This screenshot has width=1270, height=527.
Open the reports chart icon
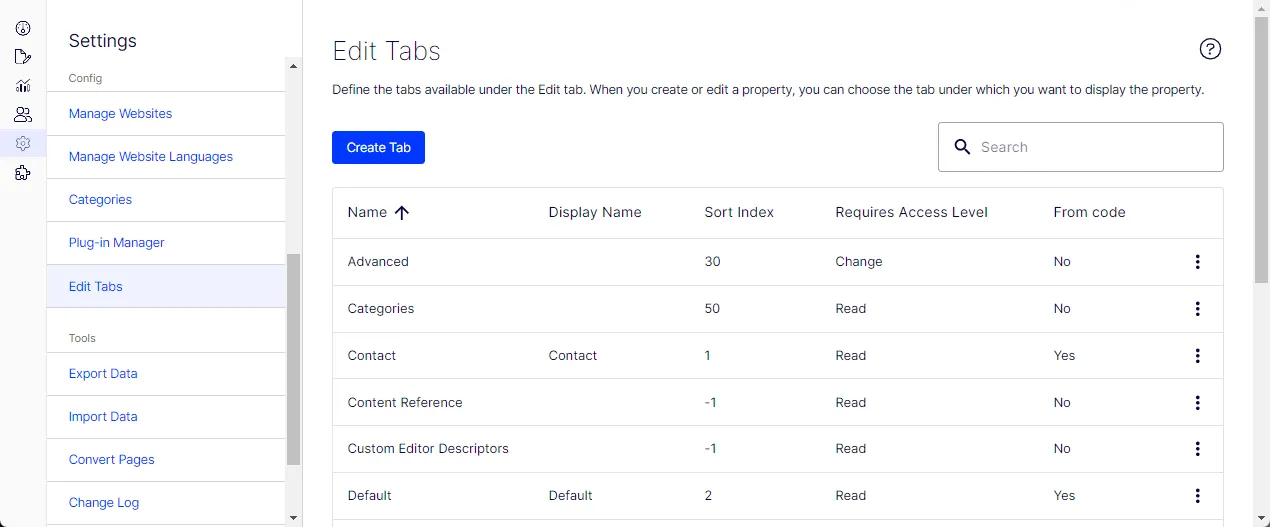coord(23,86)
